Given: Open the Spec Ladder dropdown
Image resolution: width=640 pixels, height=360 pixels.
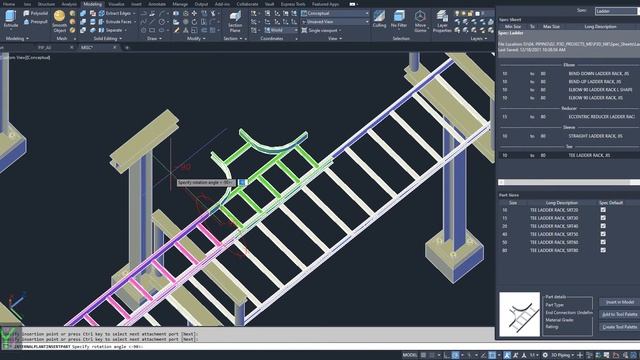Looking at the screenshot, I should pos(617,11).
